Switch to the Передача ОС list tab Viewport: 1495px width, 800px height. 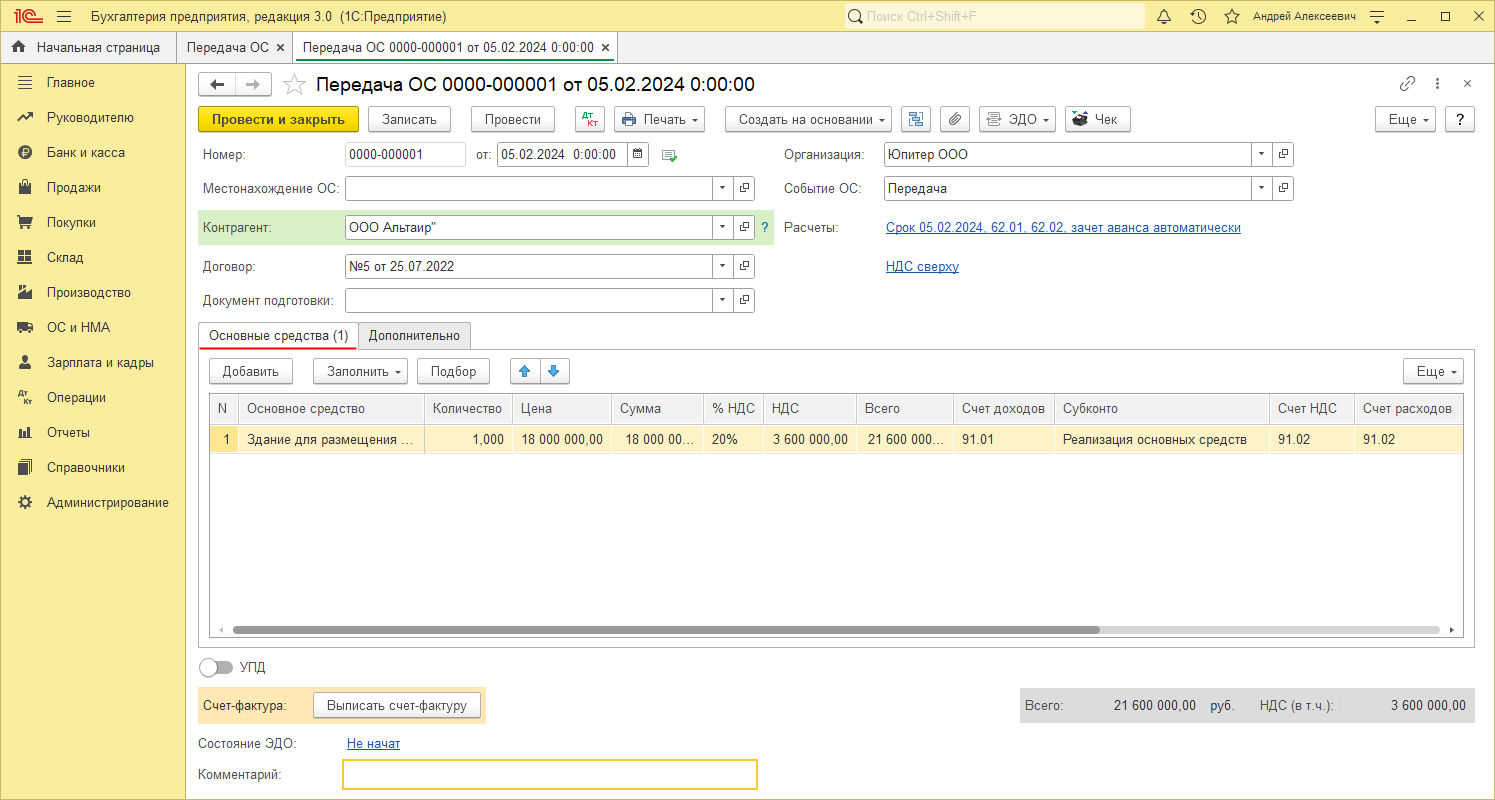click(228, 47)
